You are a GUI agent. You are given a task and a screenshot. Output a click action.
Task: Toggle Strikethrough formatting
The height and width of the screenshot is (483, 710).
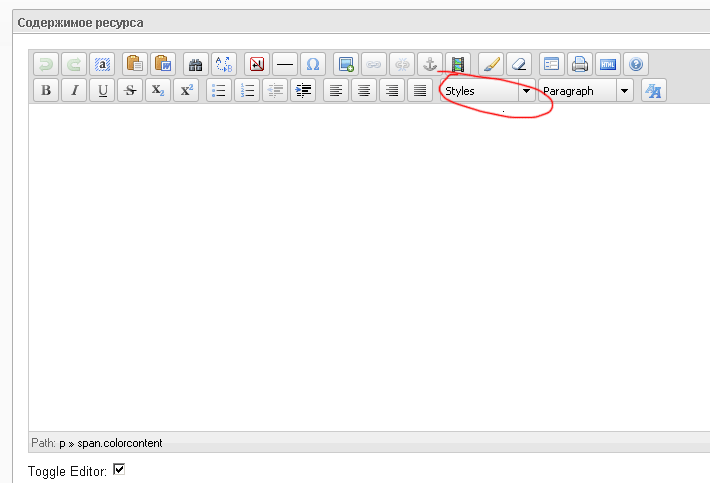[130, 90]
